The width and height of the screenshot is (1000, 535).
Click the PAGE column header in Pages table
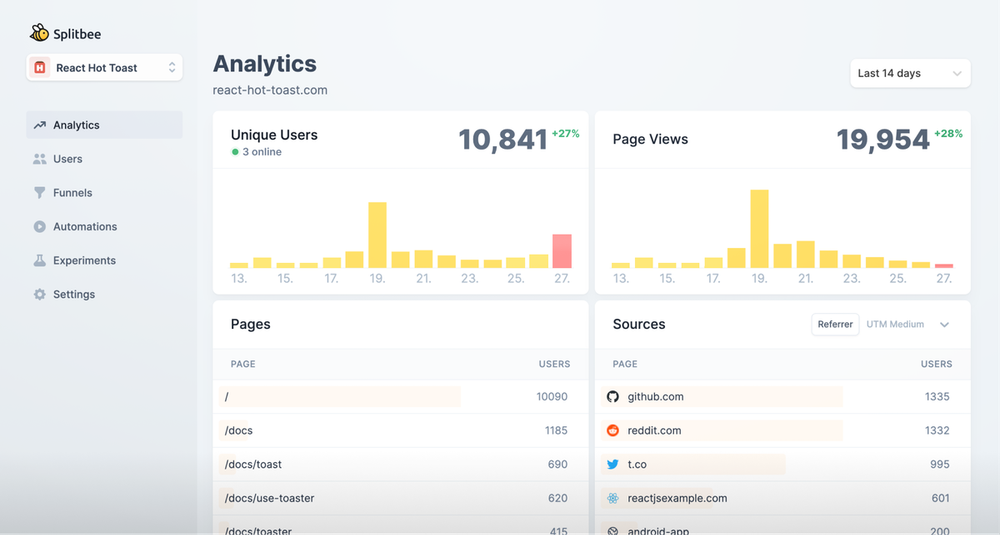pos(243,364)
